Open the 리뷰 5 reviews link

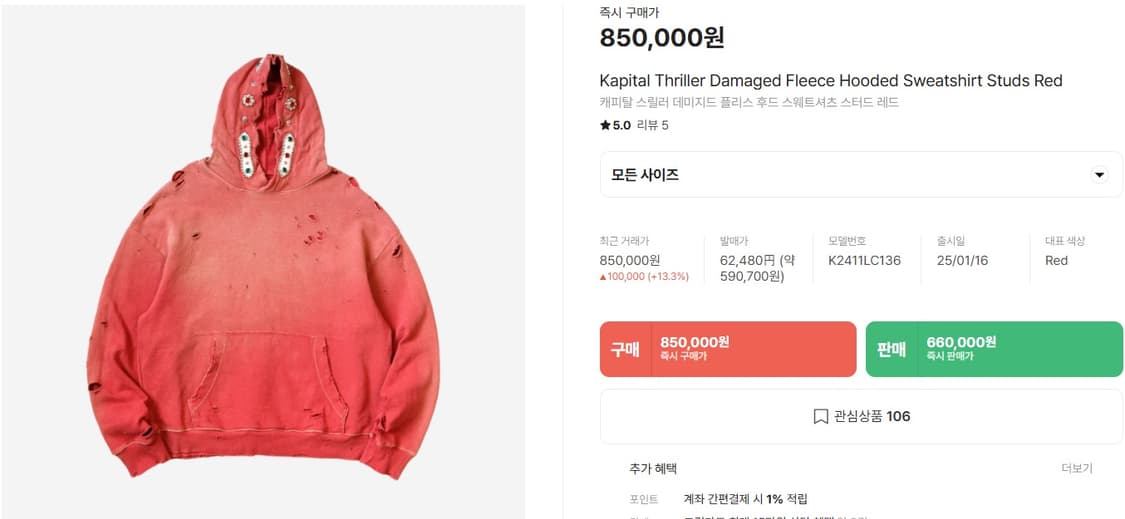click(652, 126)
